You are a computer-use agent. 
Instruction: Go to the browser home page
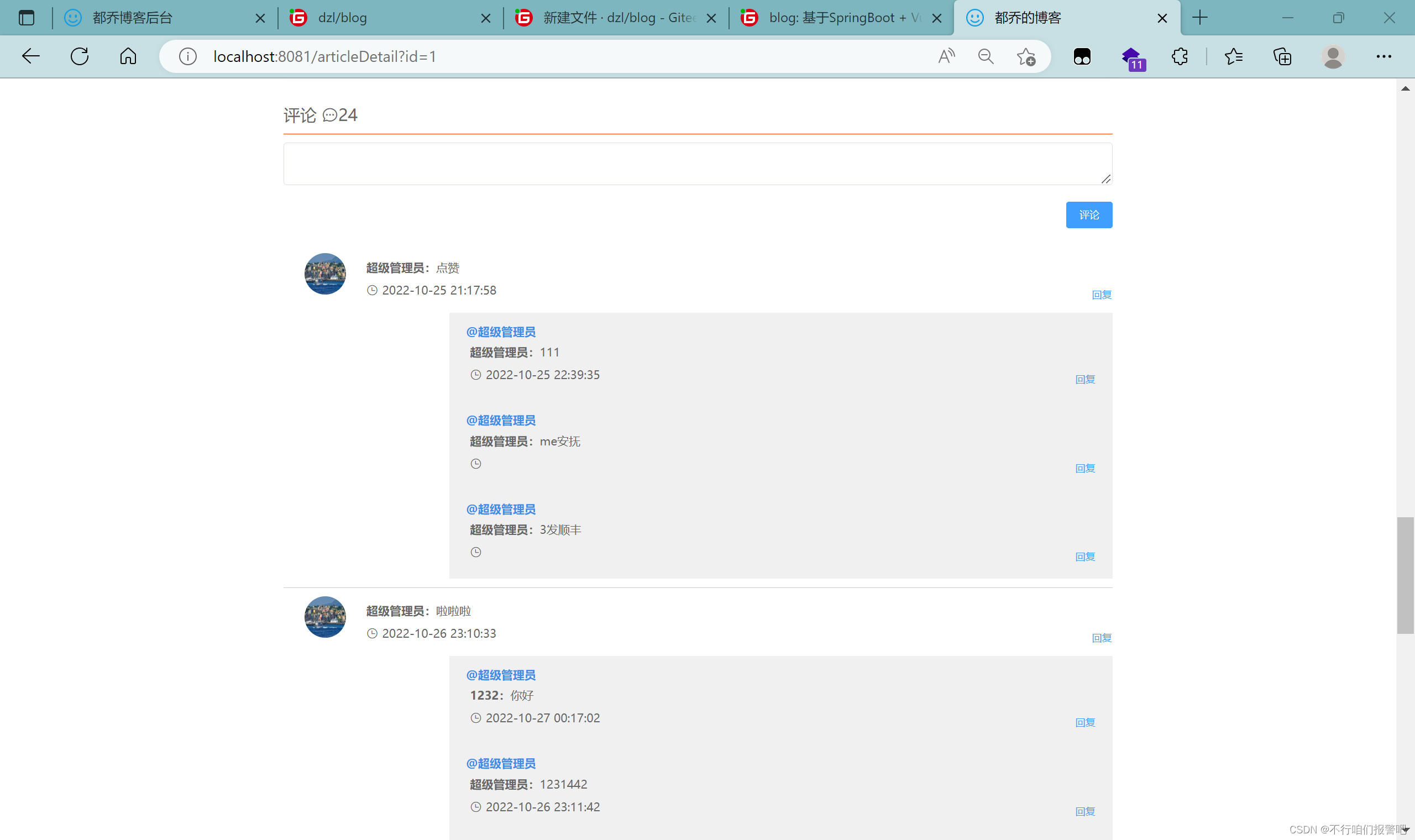(x=128, y=56)
